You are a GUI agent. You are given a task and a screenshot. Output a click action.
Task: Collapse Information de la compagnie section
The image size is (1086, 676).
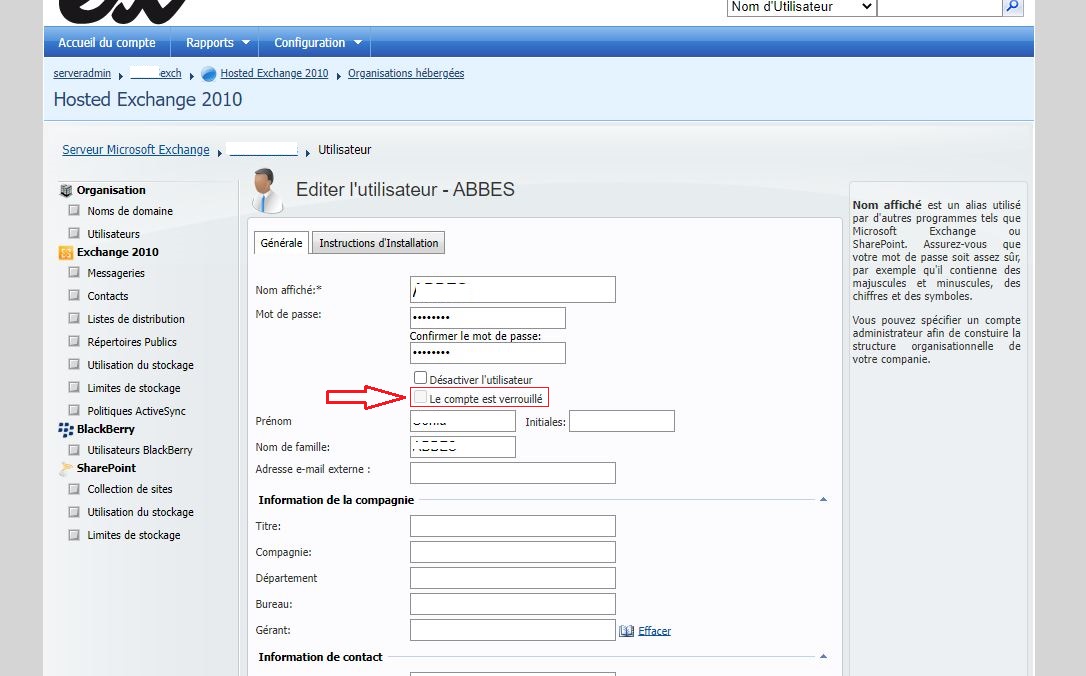[823, 499]
